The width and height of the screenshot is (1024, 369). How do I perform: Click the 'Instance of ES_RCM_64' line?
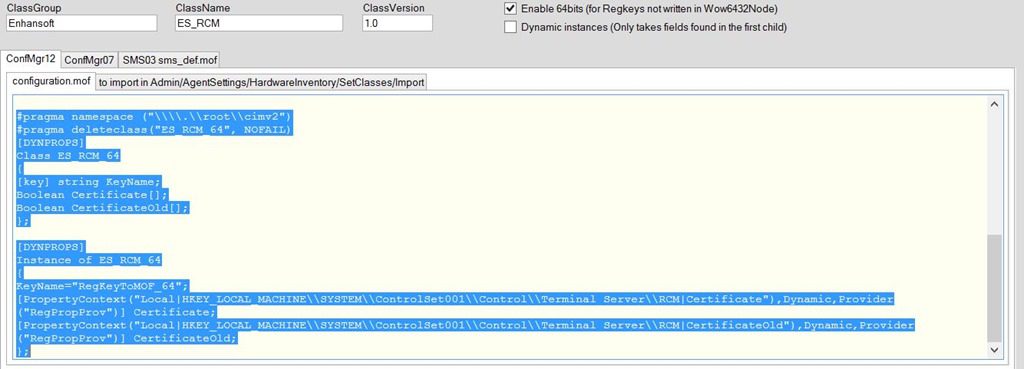coord(89,260)
